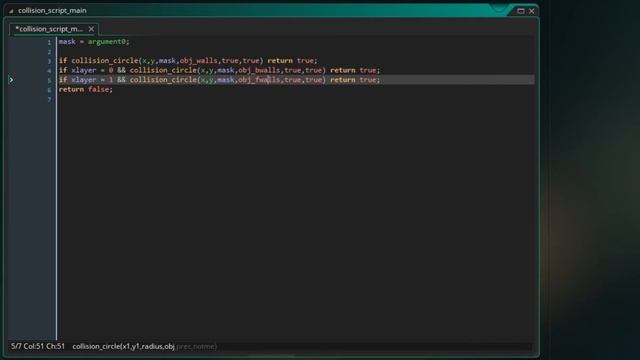This screenshot has width=640, height=360.
Task: Click the current-line arrow marker in gutter
Action: click(11, 80)
